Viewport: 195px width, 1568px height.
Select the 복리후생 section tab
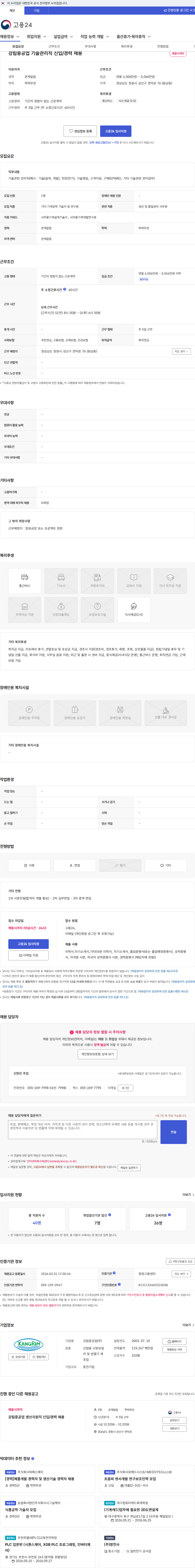pos(126,46)
